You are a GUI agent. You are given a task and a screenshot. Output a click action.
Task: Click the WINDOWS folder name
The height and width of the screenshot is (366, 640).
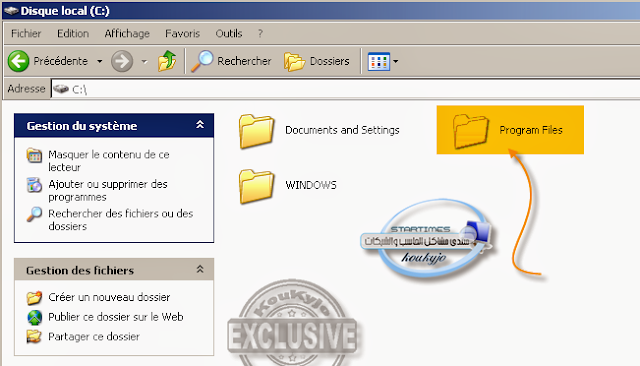(x=311, y=185)
